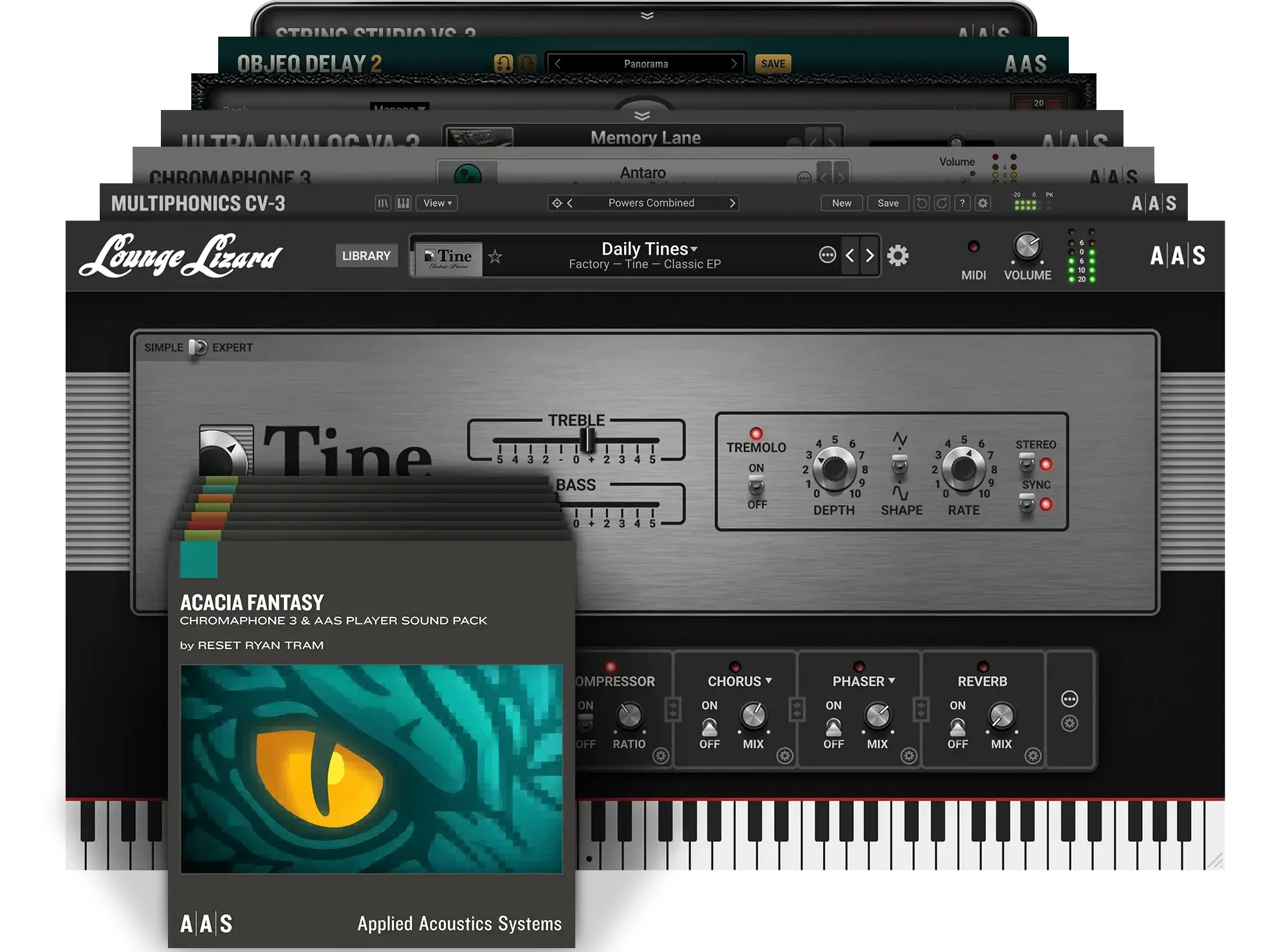The image size is (1285, 952).
Task: Click the Tremolo Rate knob
Action: pos(963,468)
